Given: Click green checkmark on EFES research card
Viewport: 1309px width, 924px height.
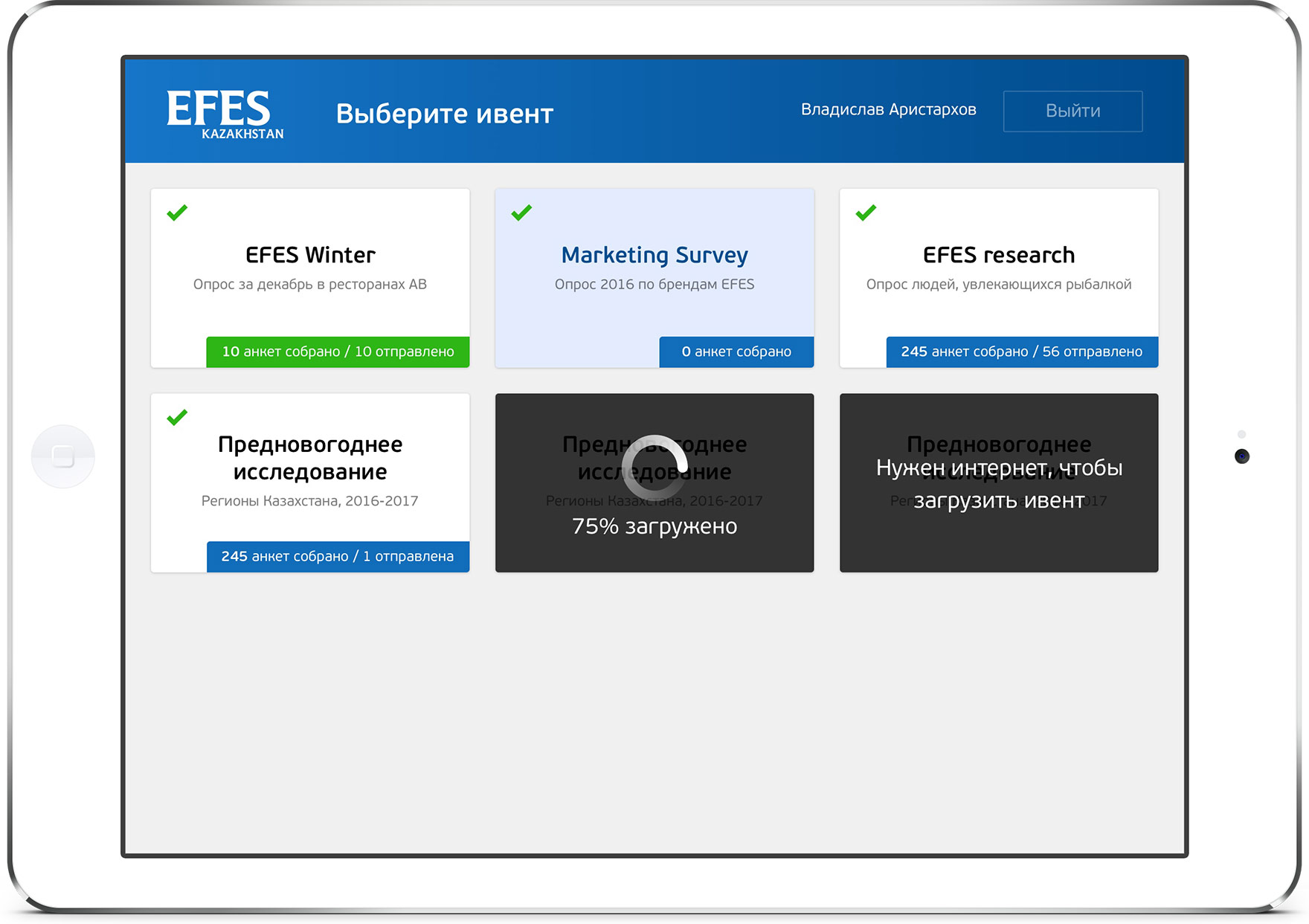Looking at the screenshot, I should [866, 213].
